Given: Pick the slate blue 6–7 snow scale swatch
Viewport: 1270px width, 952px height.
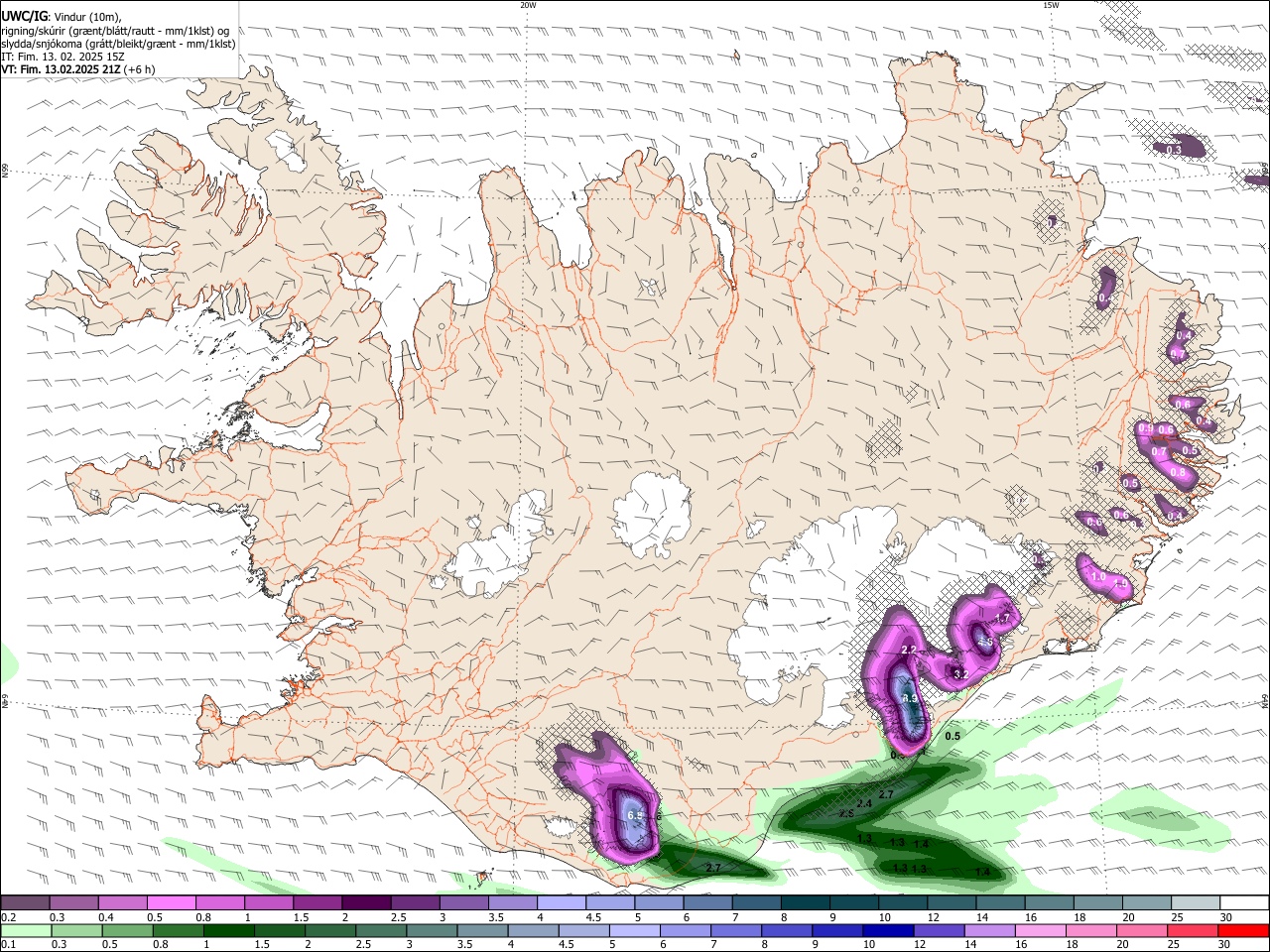Looking at the screenshot, I should coord(708,903).
